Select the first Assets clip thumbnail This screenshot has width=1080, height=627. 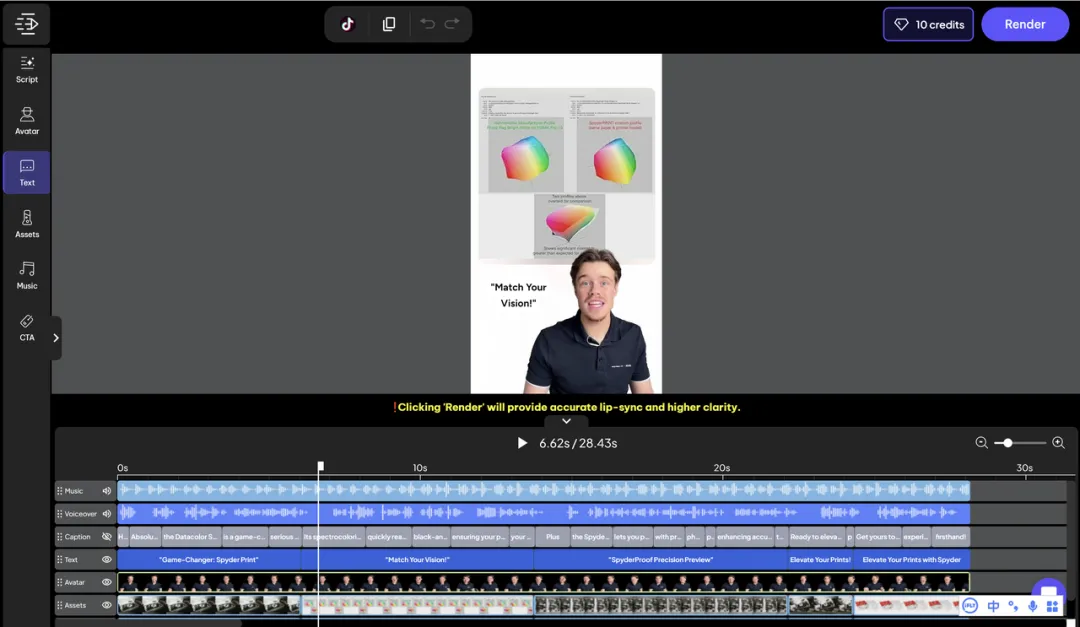(x=209, y=605)
